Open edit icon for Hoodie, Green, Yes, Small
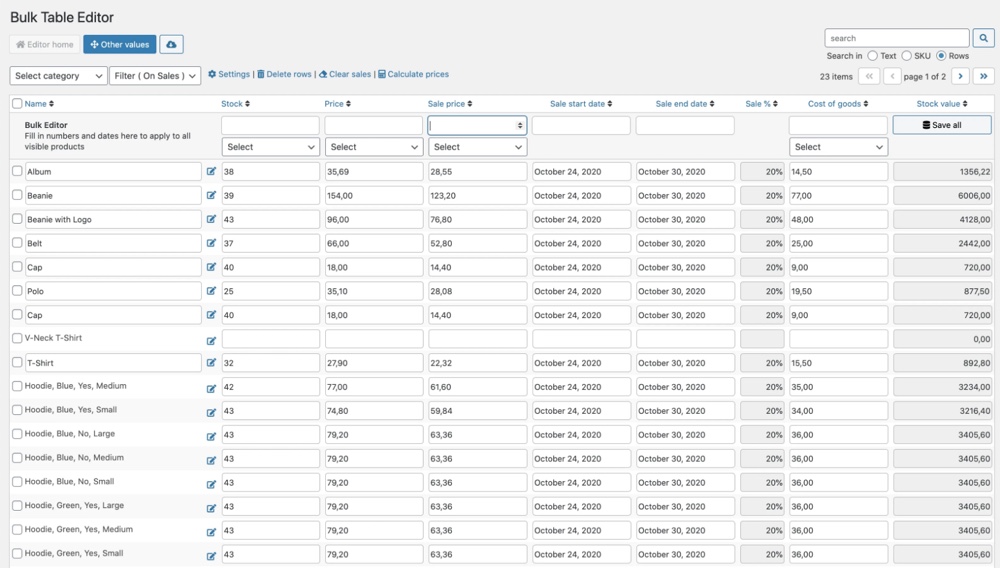This screenshot has width=1000, height=568. click(x=211, y=556)
